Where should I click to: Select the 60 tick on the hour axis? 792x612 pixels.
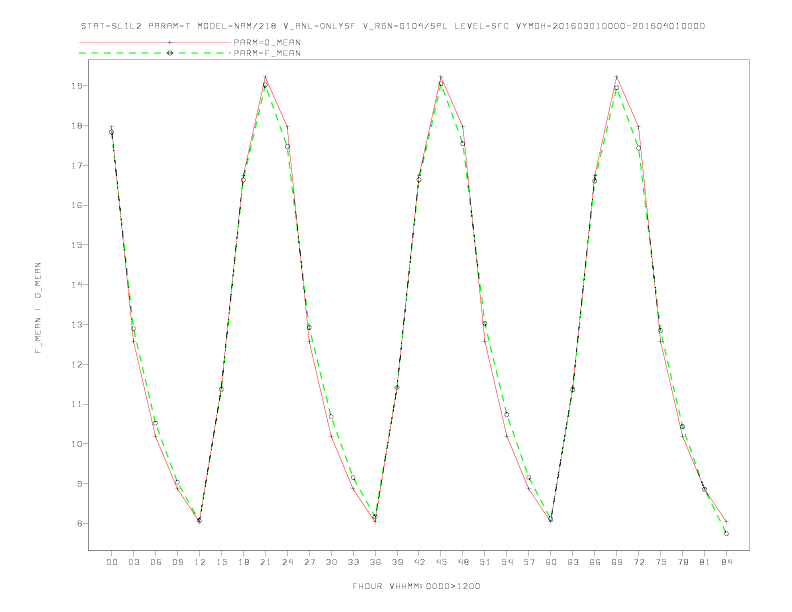[x=551, y=562]
